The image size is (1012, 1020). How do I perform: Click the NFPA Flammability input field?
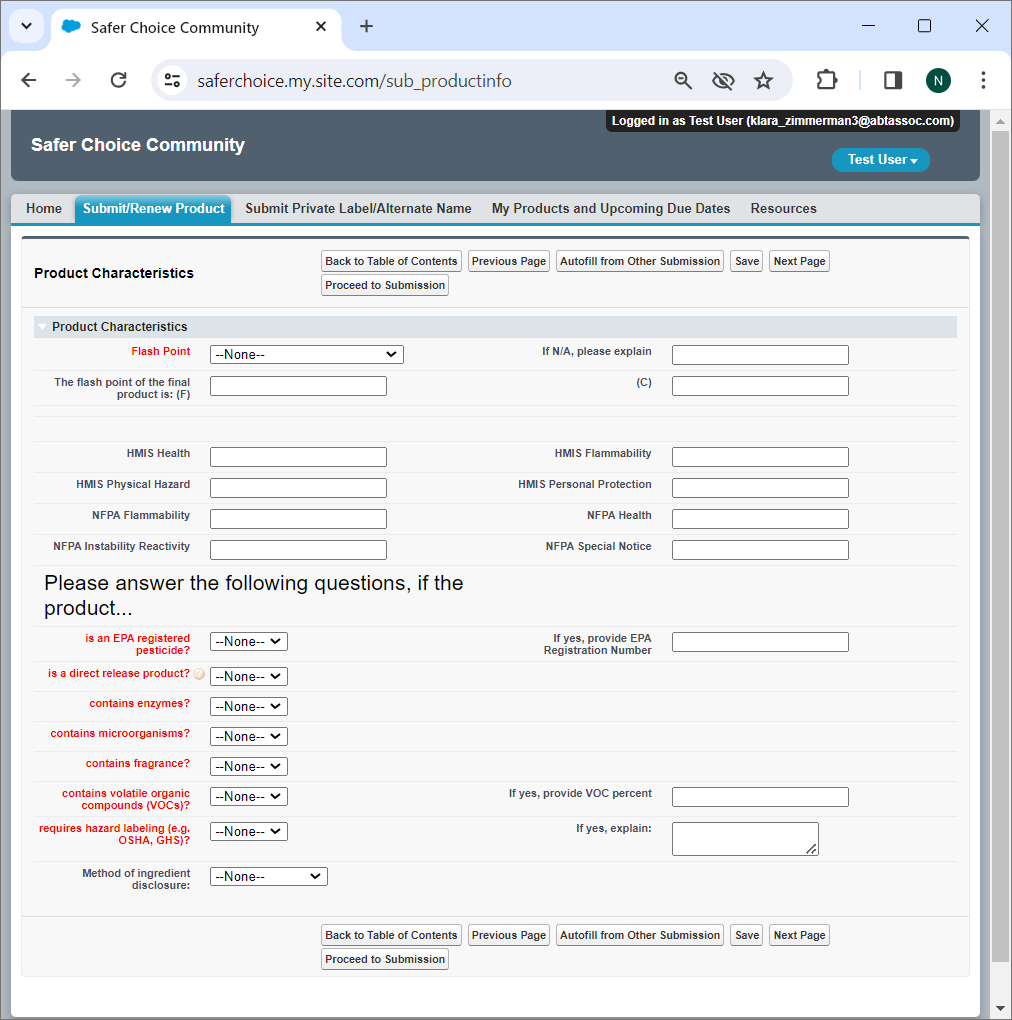pos(298,518)
